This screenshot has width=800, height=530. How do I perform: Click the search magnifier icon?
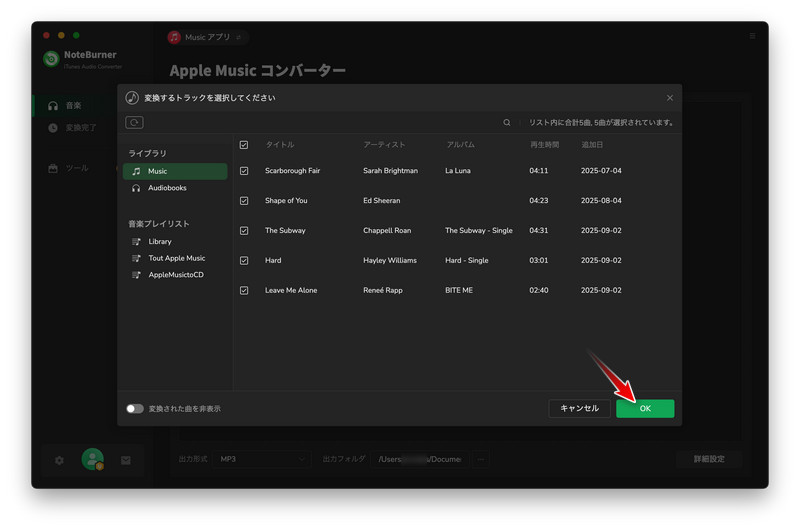507,123
